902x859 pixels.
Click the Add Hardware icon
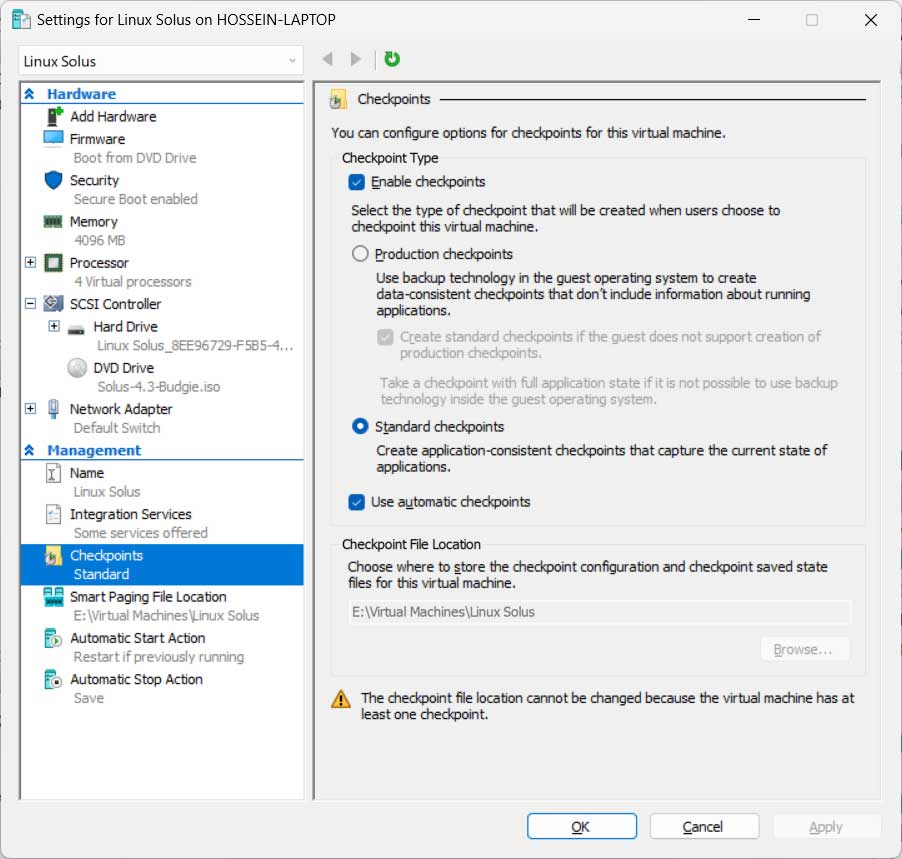point(54,116)
